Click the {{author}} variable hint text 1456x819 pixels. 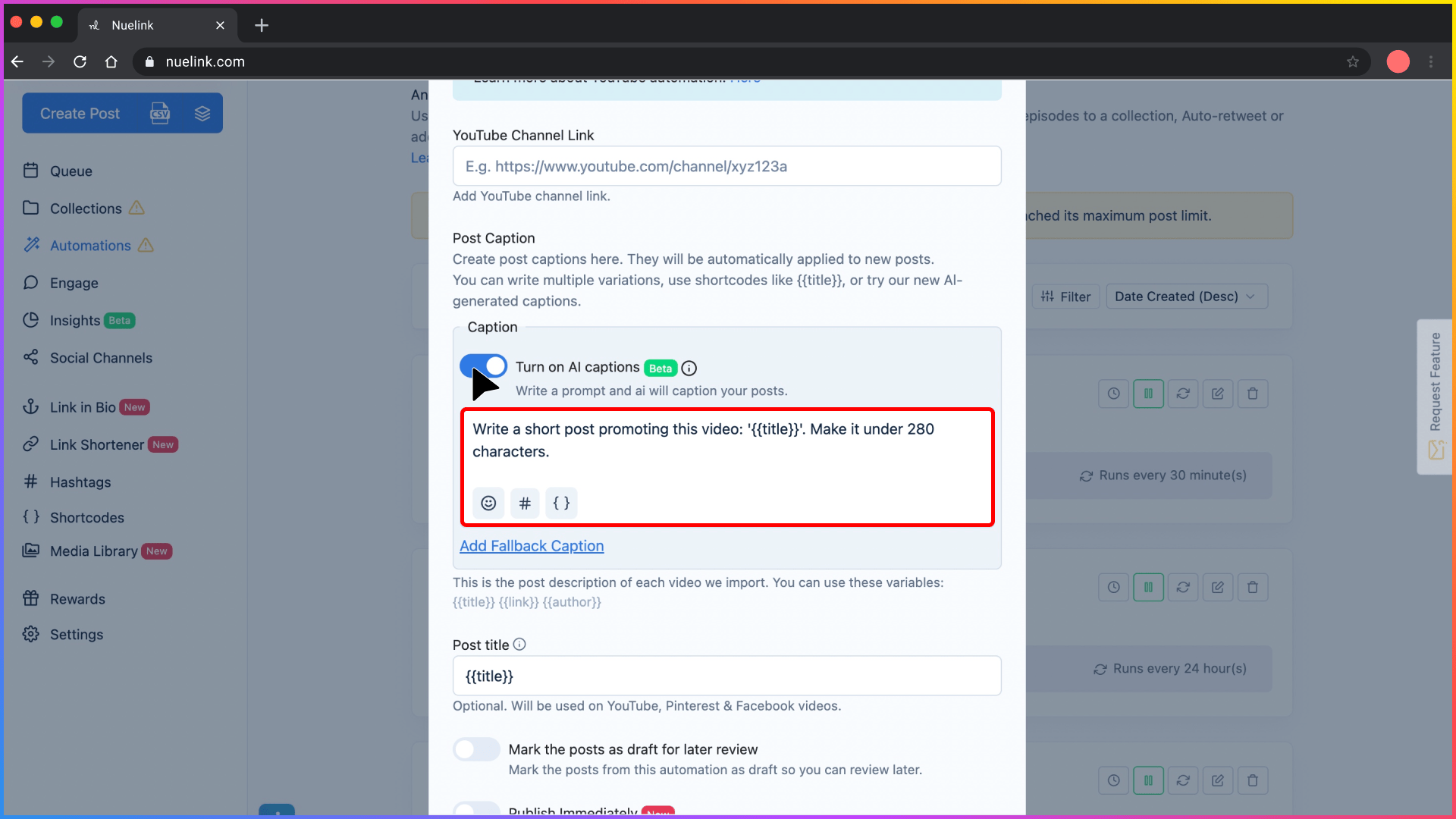pos(572,602)
